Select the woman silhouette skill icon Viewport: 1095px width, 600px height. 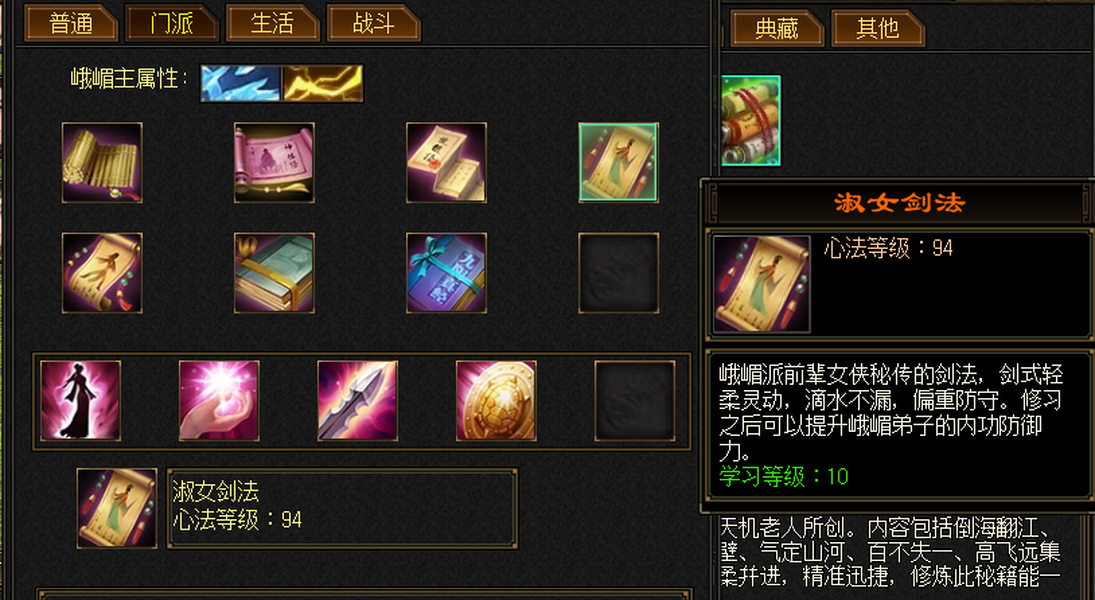(80, 401)
